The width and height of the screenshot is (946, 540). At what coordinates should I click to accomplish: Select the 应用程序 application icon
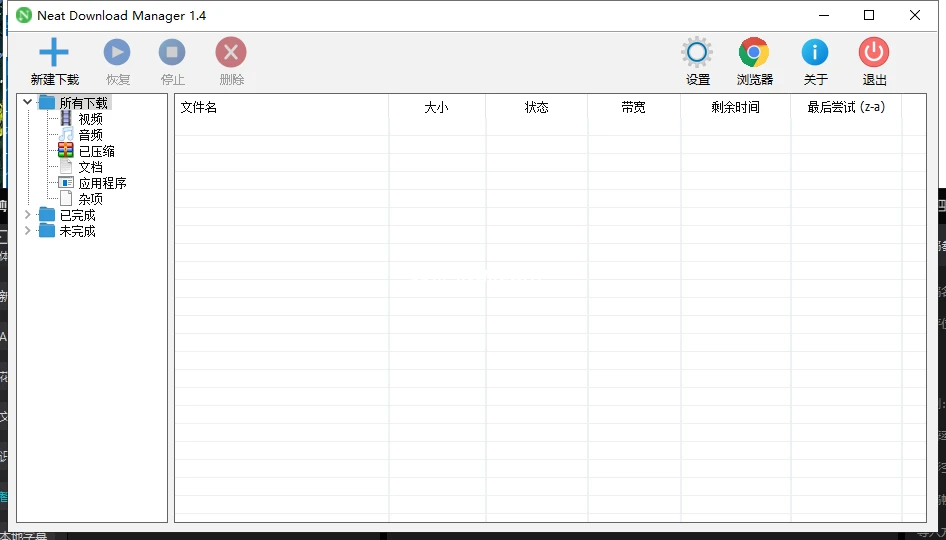pyautogui.click(x=66, y=182)
